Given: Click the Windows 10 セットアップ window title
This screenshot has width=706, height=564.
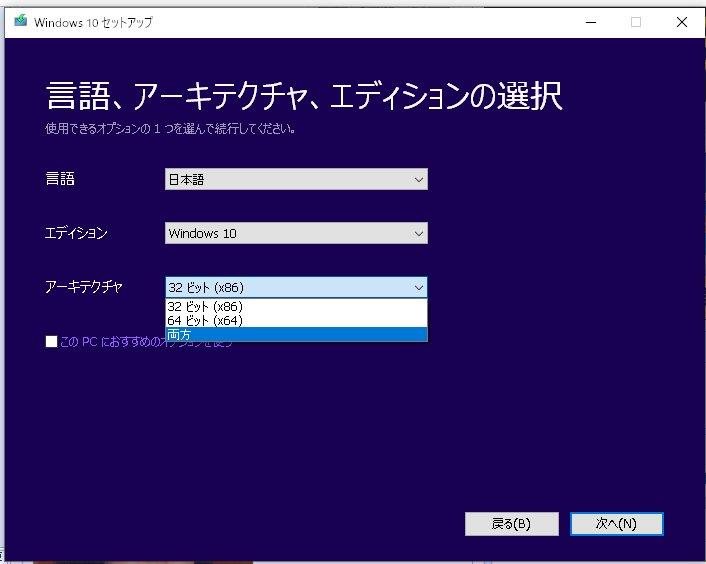Looking at the screenshot, I should (x=93, y=22).
